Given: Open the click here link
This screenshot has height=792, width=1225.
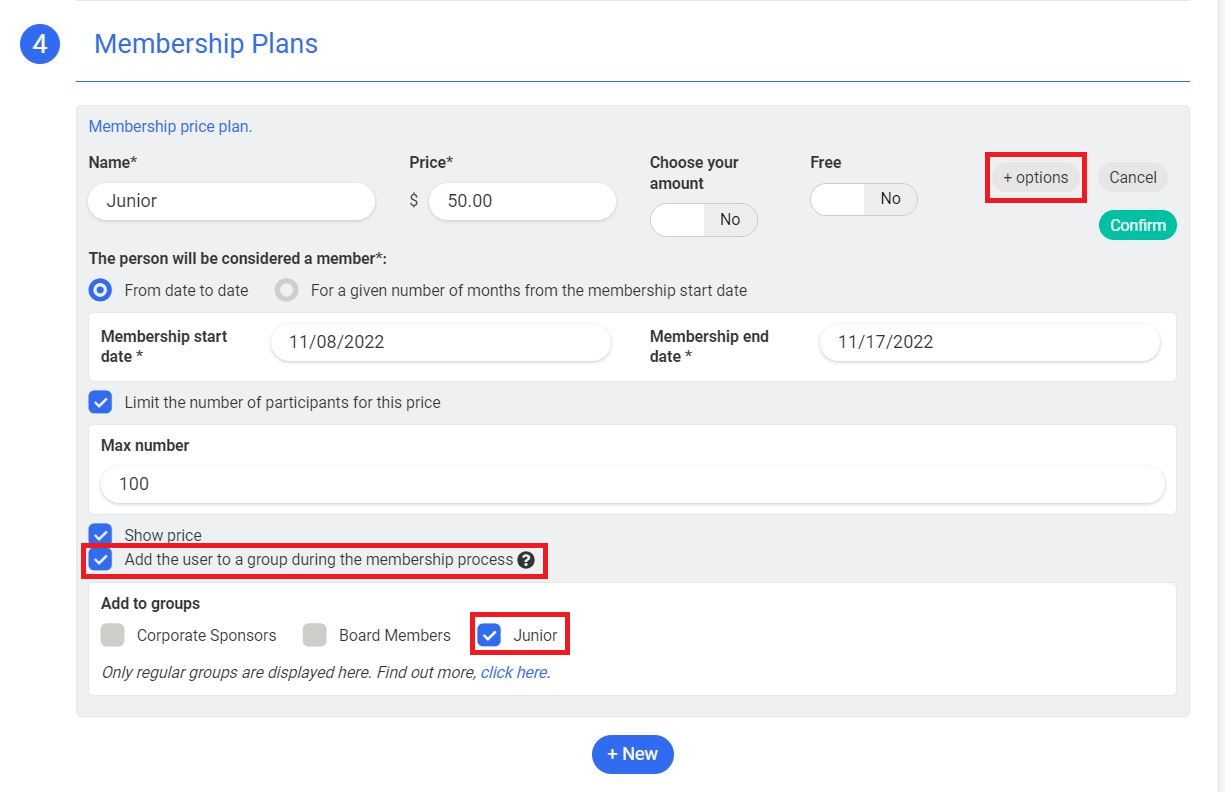Looking at the screenshot, I should click(513, 673).
